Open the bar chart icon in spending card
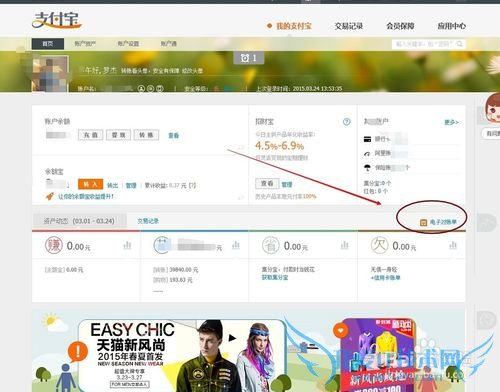 tap(236, 246)
